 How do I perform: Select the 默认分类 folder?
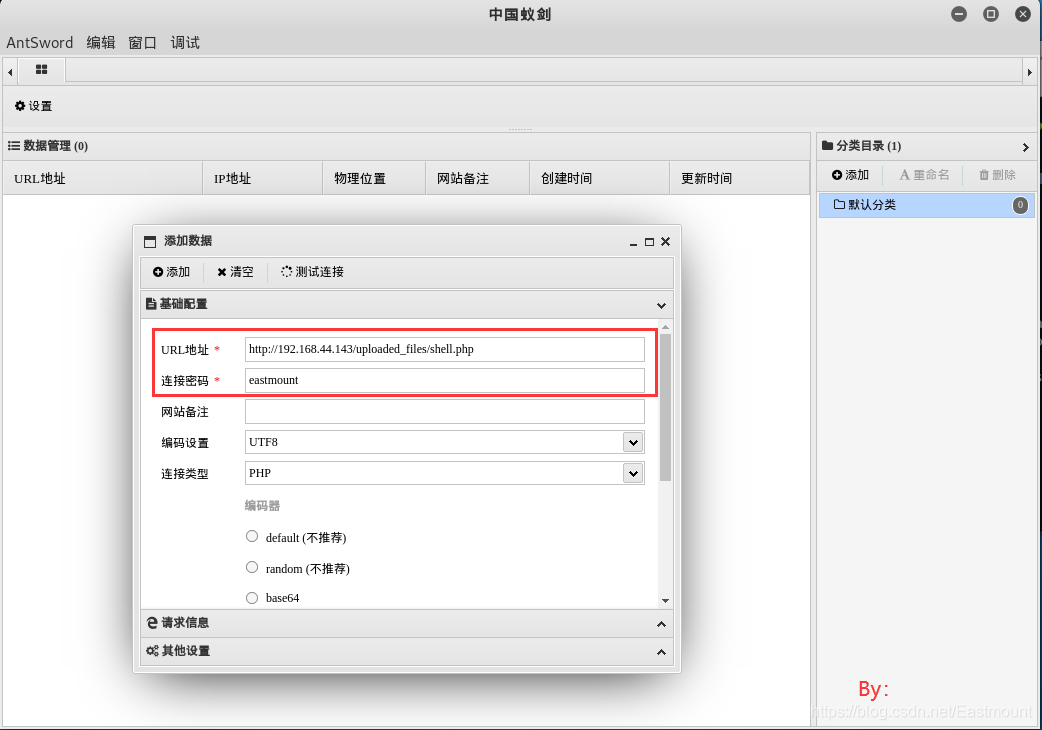point(926,205)
